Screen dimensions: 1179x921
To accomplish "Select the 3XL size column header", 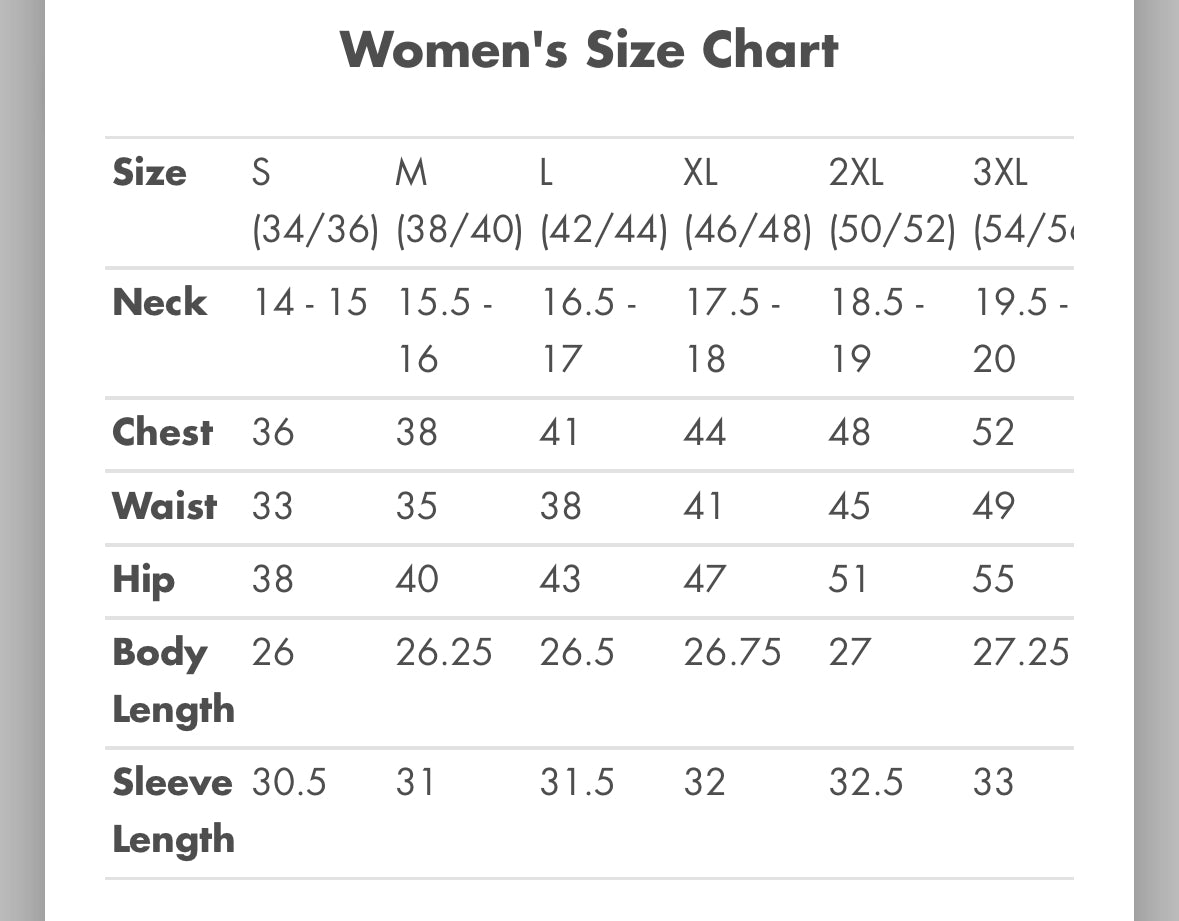I will (x=1023, y=201).
